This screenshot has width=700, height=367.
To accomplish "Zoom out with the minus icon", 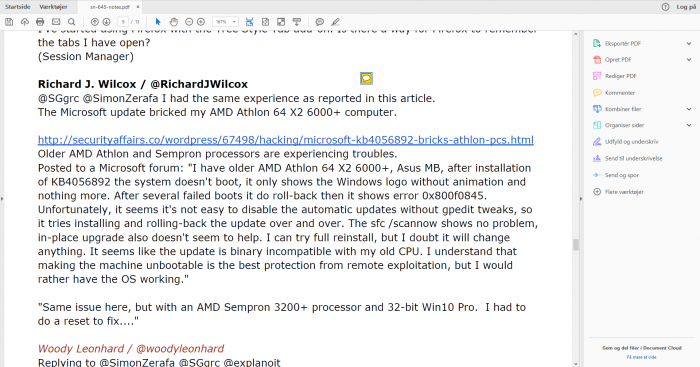I will point(189,22).
